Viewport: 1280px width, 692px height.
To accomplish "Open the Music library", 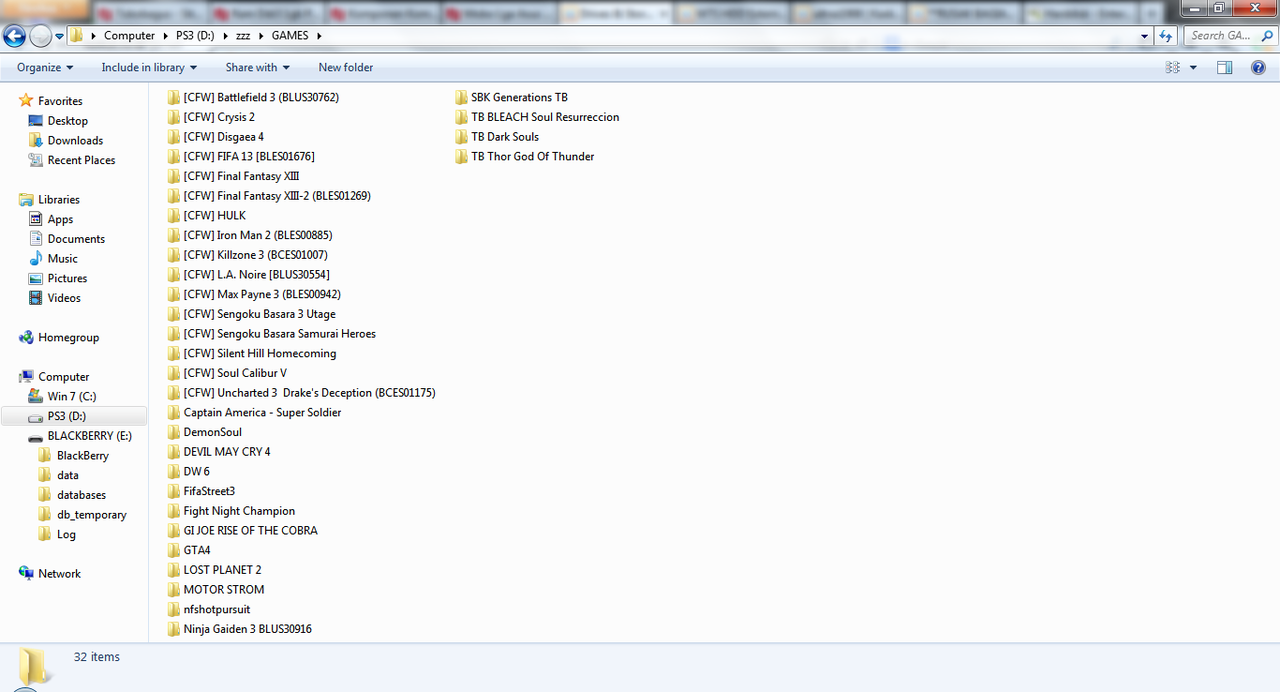I will 62,259.
